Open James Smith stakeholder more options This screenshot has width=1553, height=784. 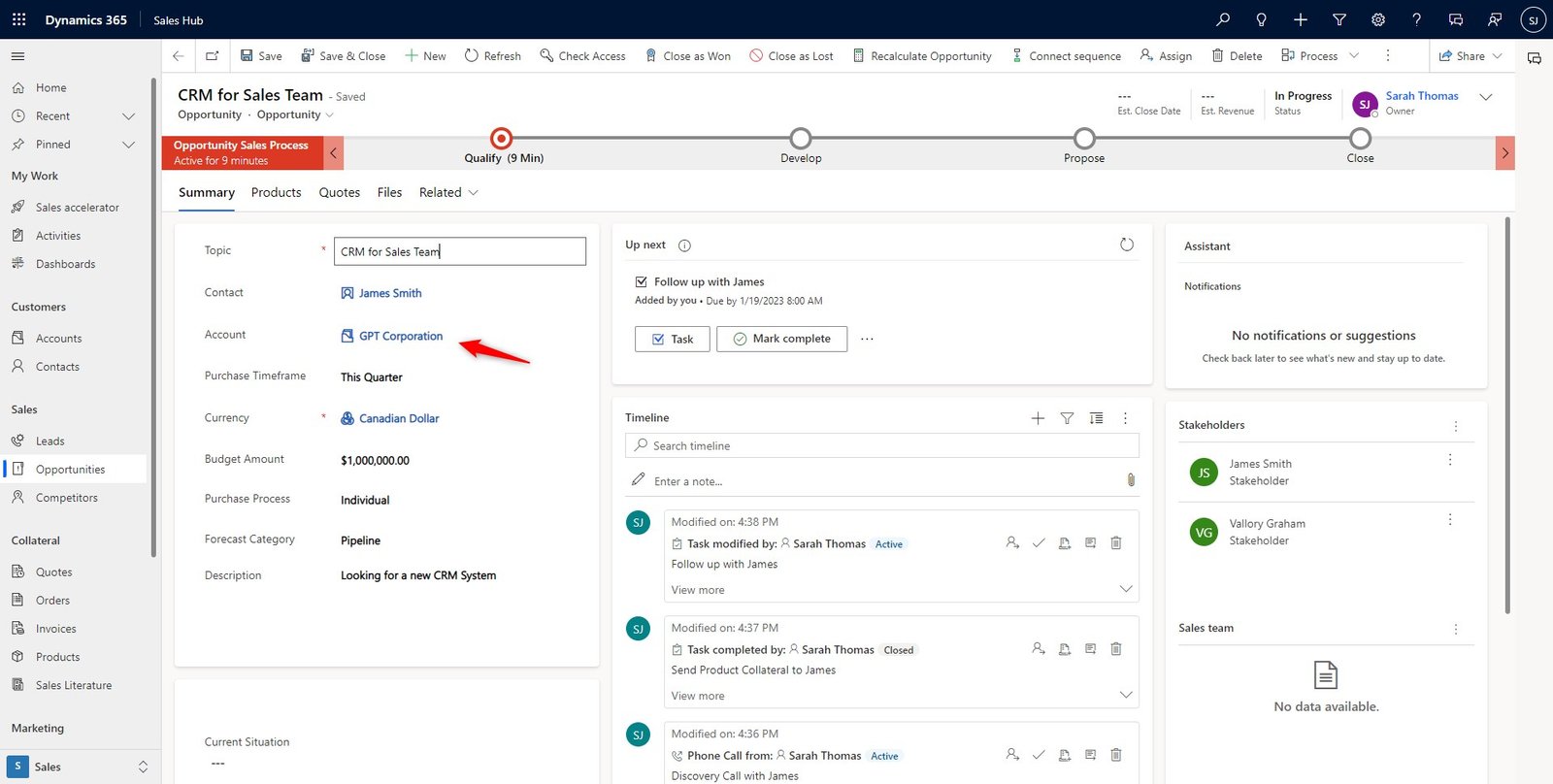[x=1450, y=460]
